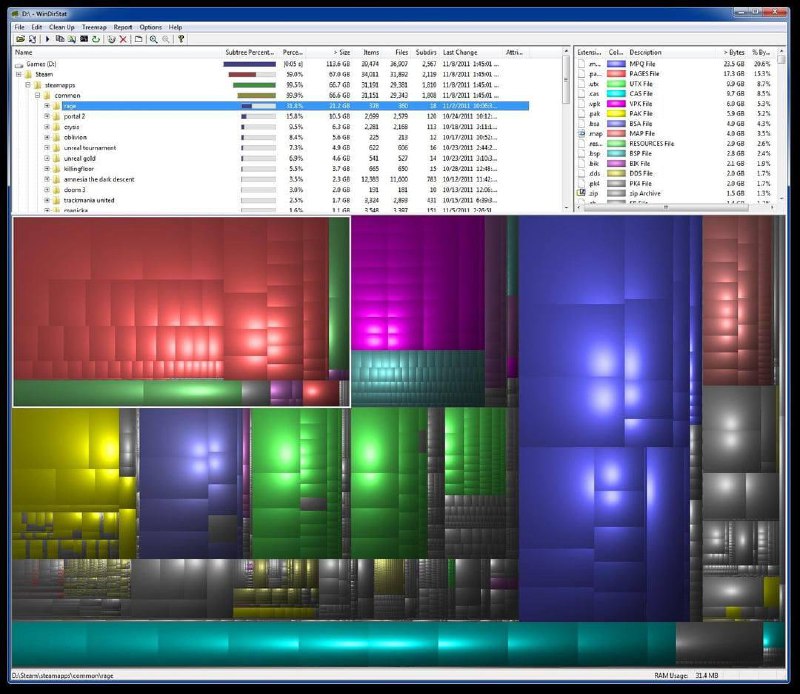800x694 pixels.
Task: Open the Clean Up menu
Action: click(62, 27)
